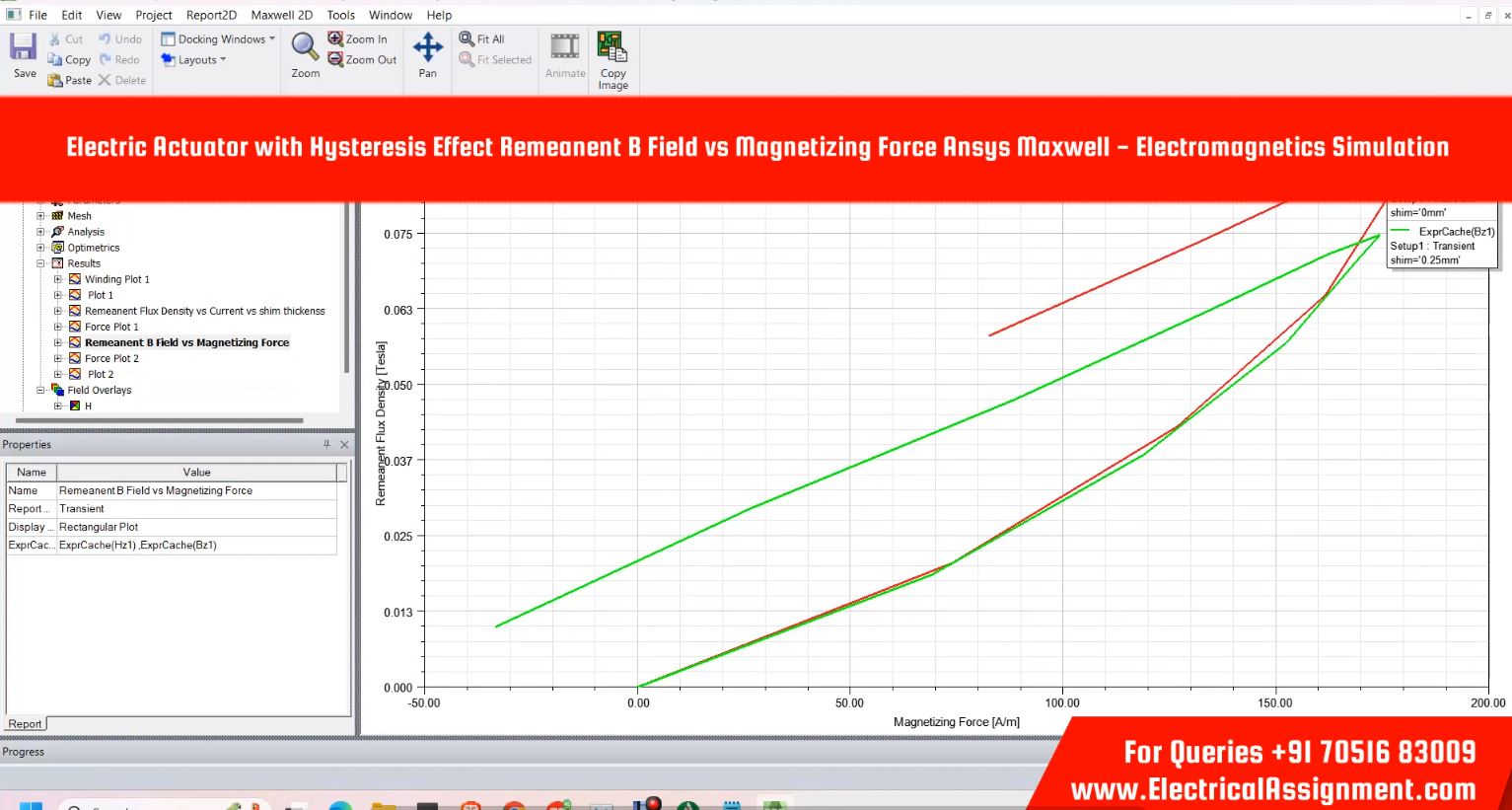Activate the Pan tool
This screenshot has height=810, width=1512.
pos(427,46)
